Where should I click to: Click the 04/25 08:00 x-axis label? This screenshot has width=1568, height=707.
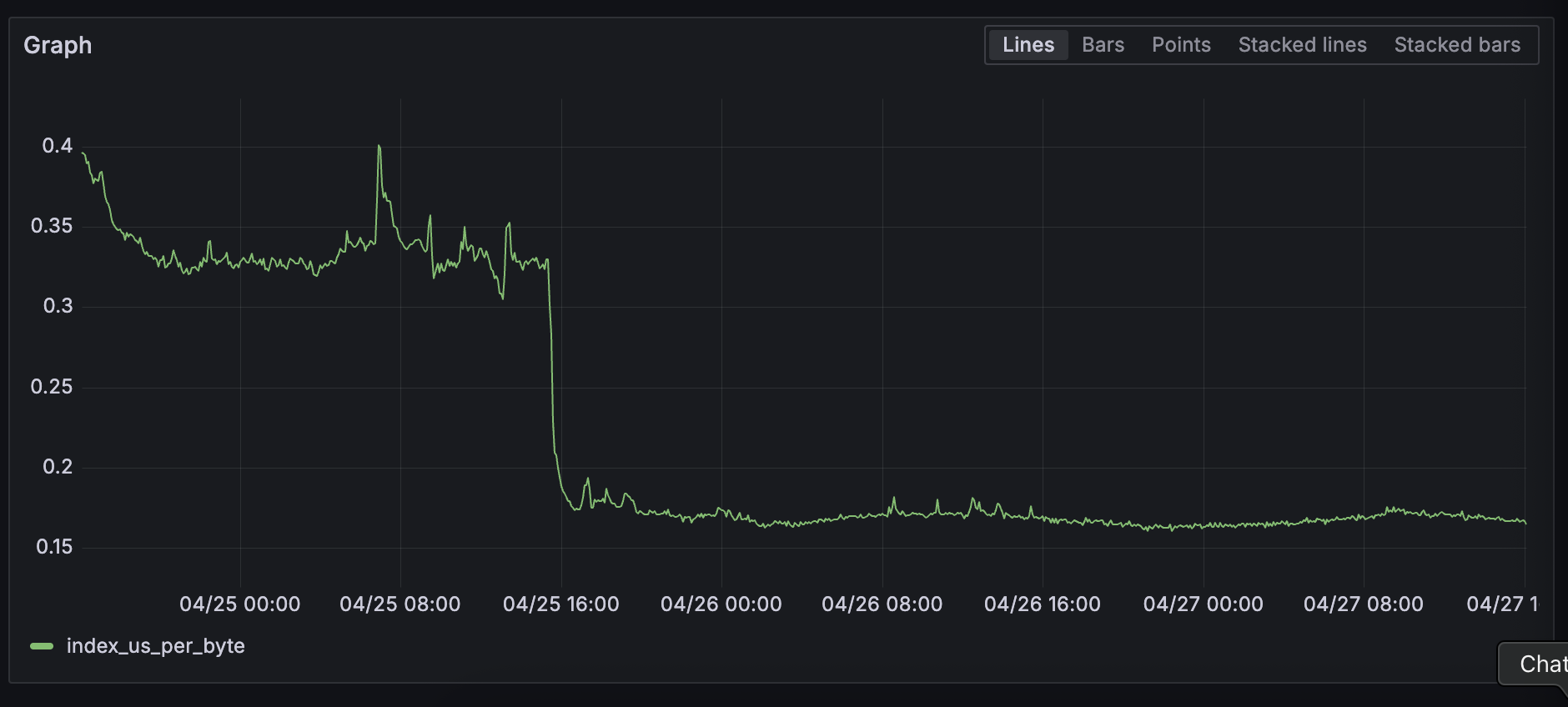point(400,604)
